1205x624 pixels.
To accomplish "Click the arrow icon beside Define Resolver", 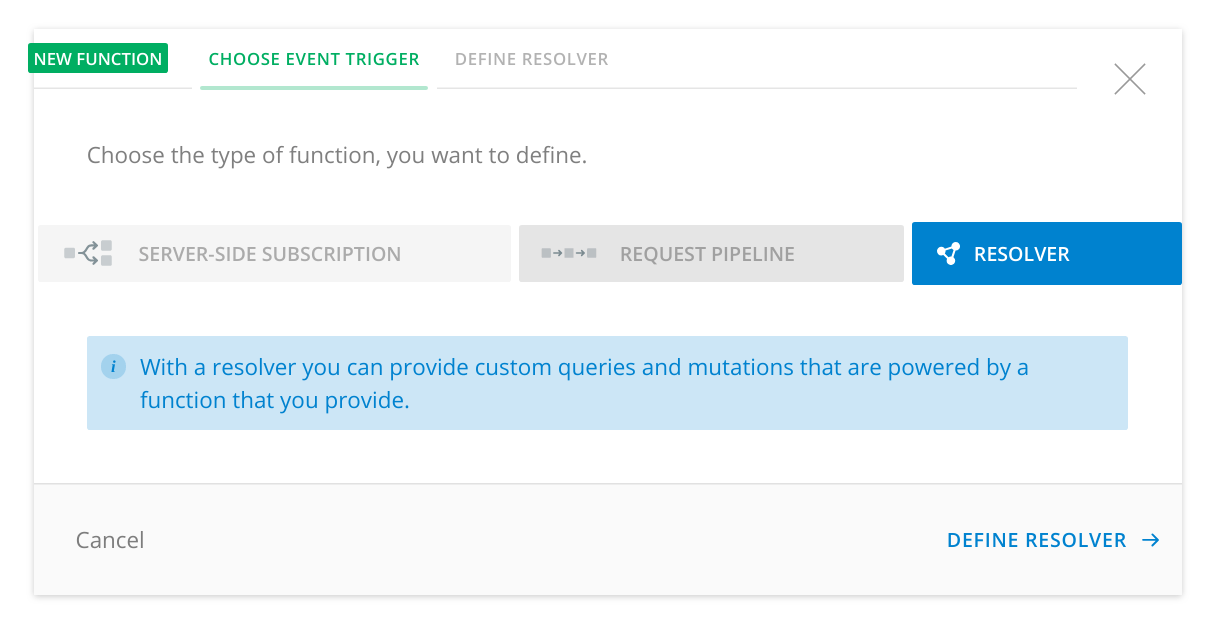I will coord(1151,540).
